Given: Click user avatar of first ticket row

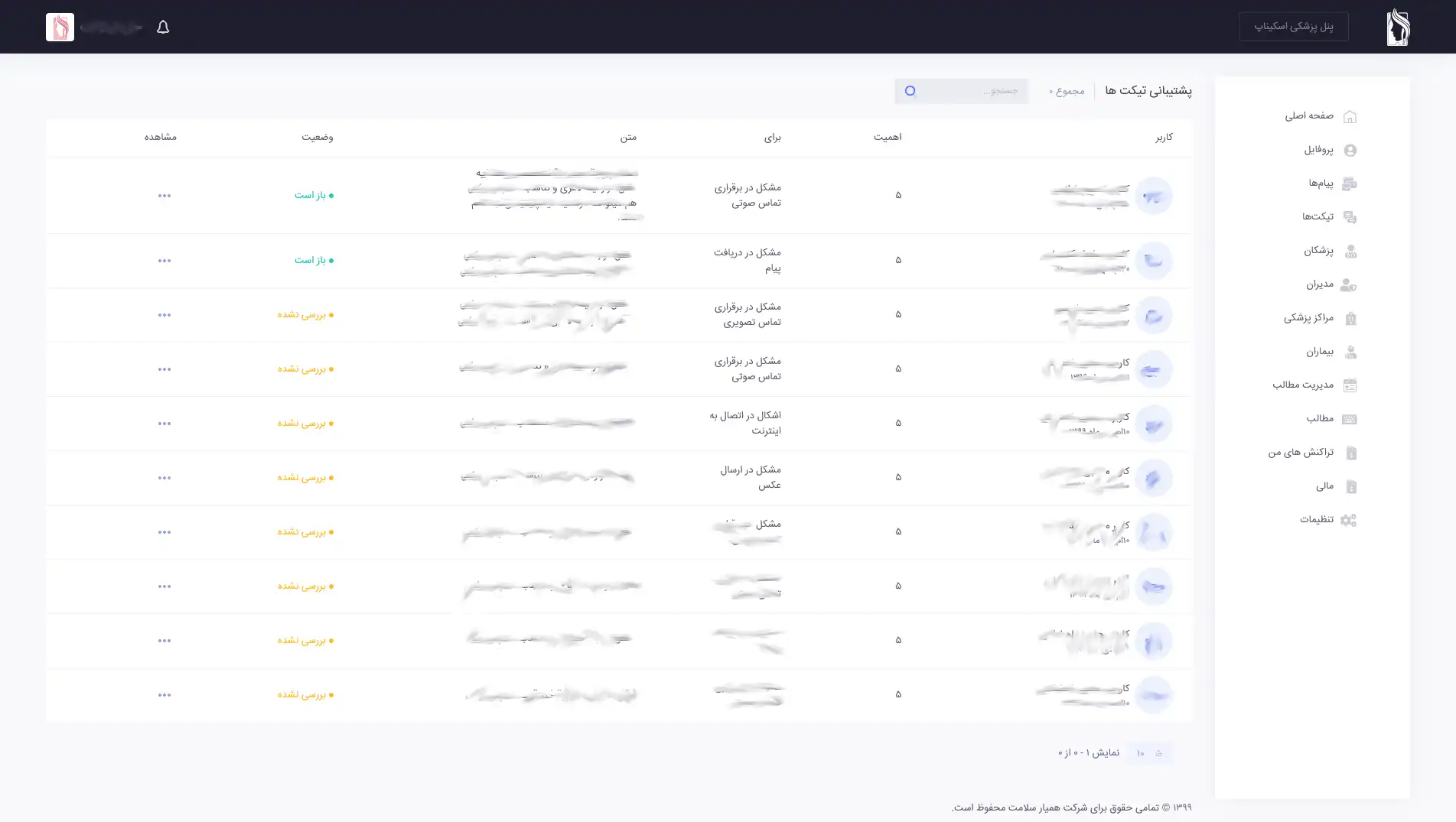Looking at the screenshot, I should coord(1153,196).
